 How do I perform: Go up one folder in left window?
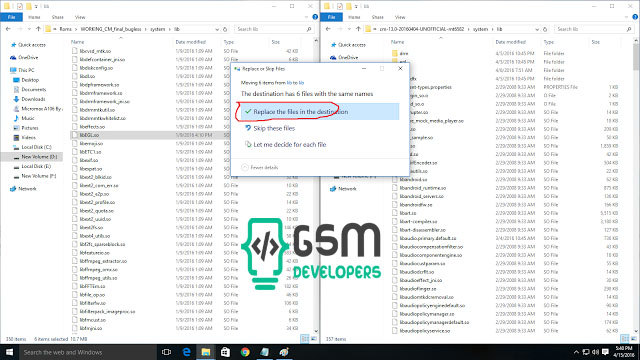pyautogui.click(x=38, y=29)
